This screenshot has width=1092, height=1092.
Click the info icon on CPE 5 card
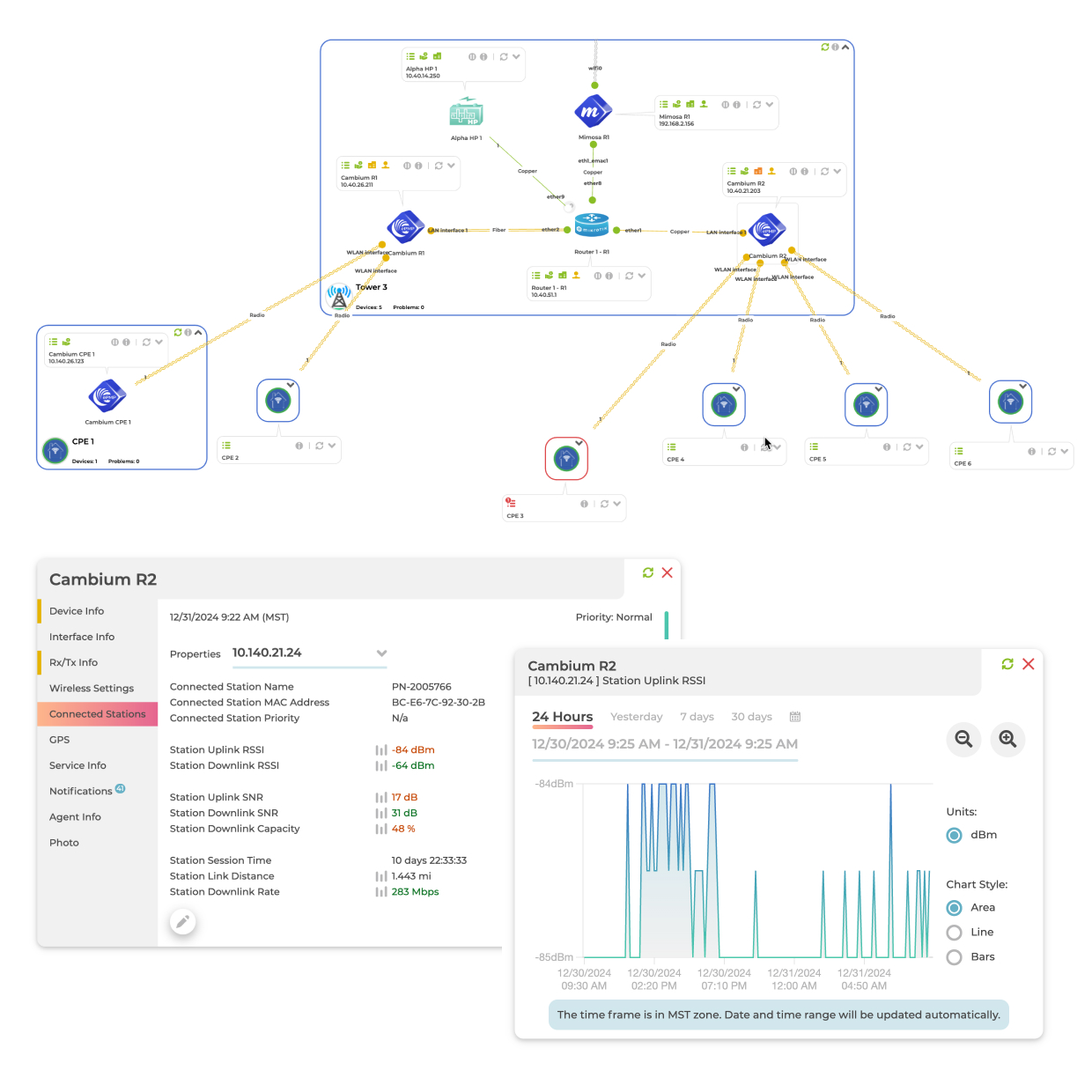point(887,447)
